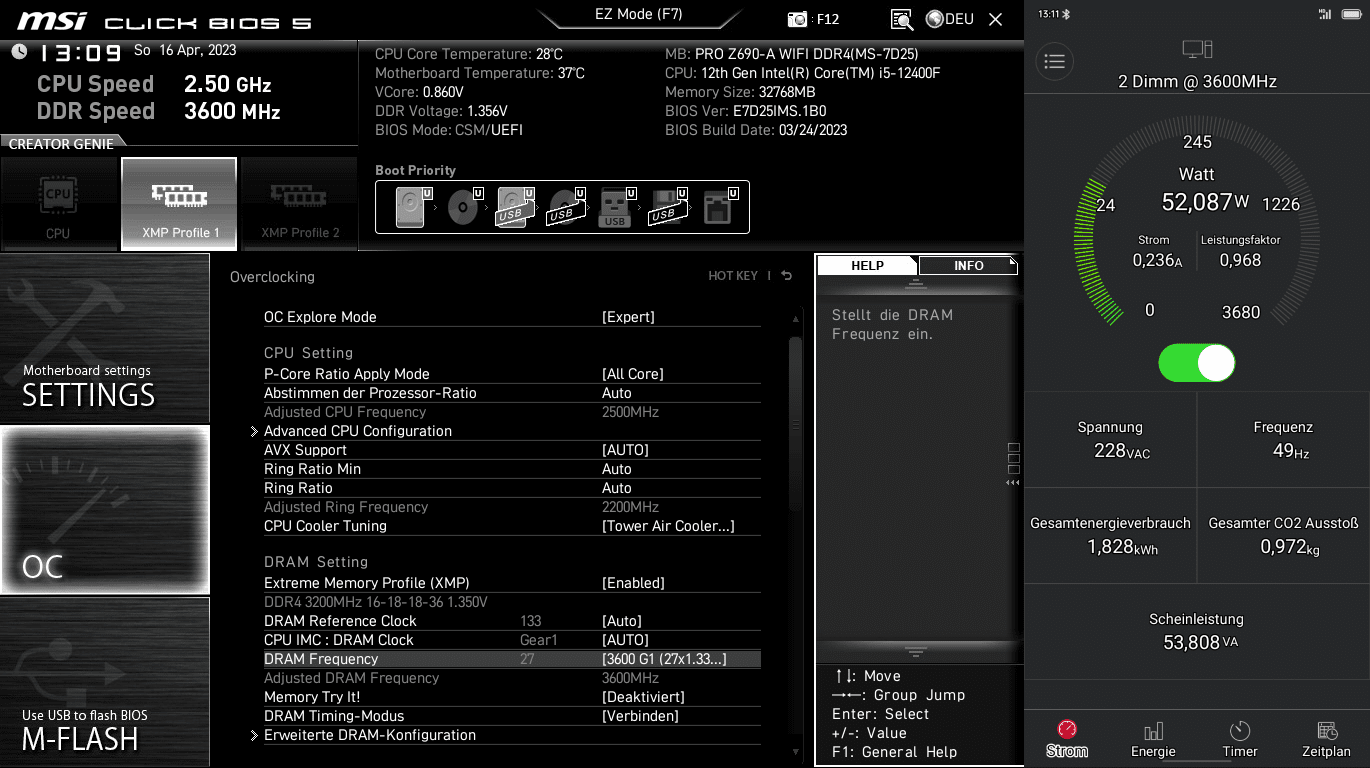
Task: Open the Energie tab
Action: point(1153,739)
